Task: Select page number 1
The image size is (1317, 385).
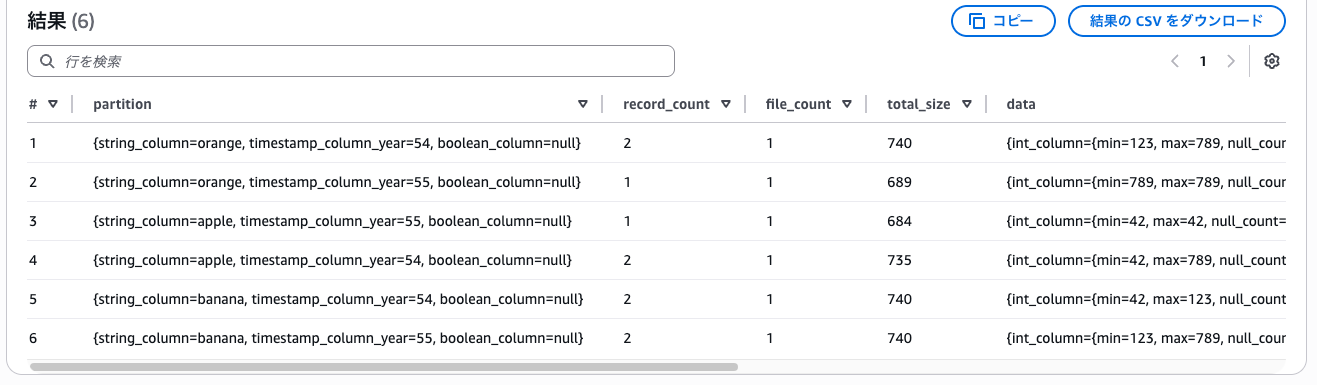Action: tap(1203, 61)
